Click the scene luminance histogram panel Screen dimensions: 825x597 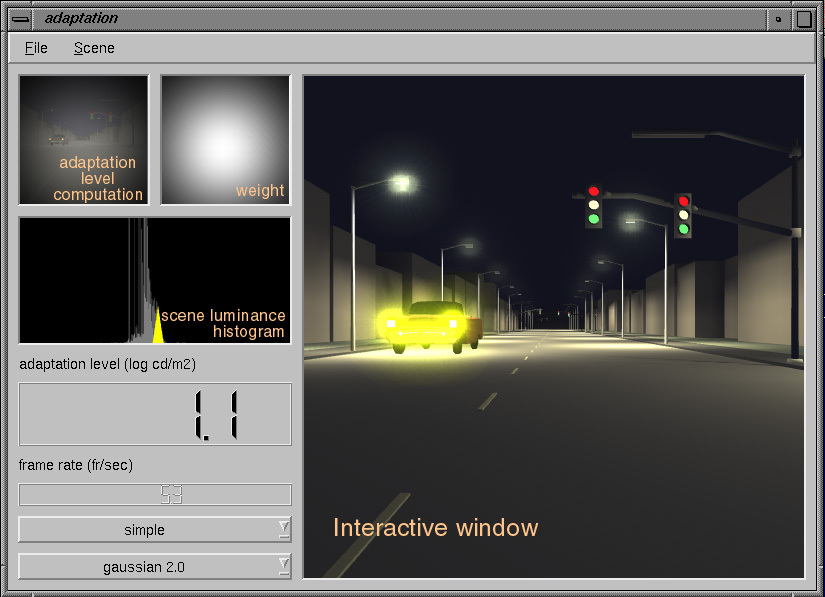coord(155,280)
